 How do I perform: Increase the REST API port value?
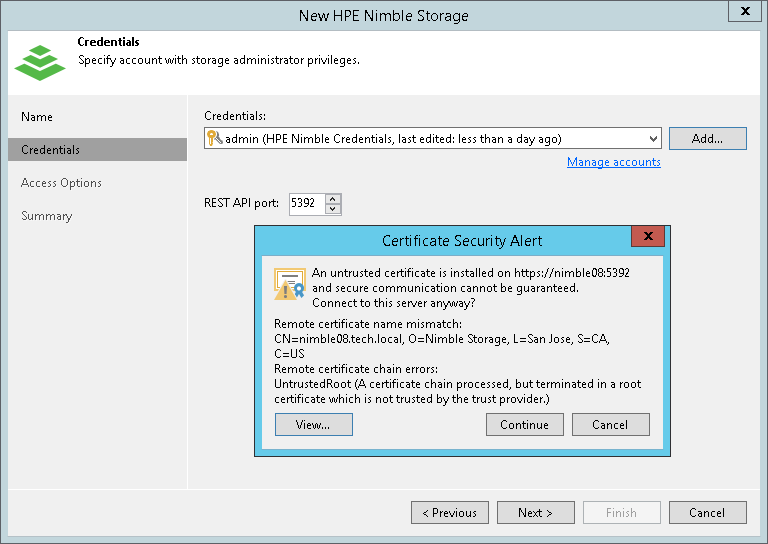tap(333, 198)
